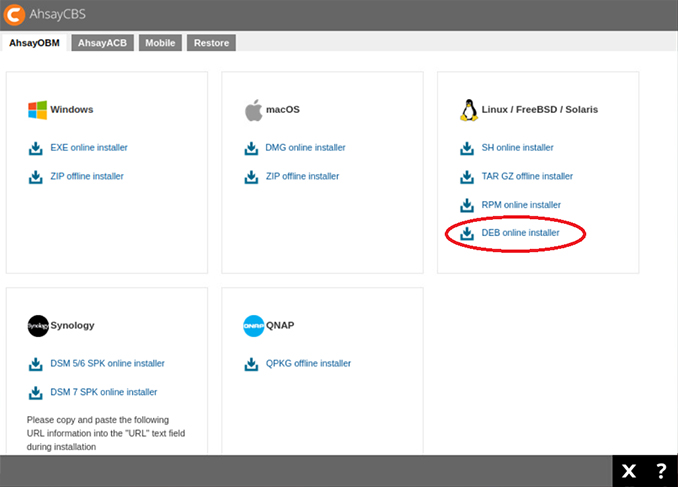Click the "Please copy and paste" URL note
The height and width of the screenshot is (487, 678).
click(106, 433)
